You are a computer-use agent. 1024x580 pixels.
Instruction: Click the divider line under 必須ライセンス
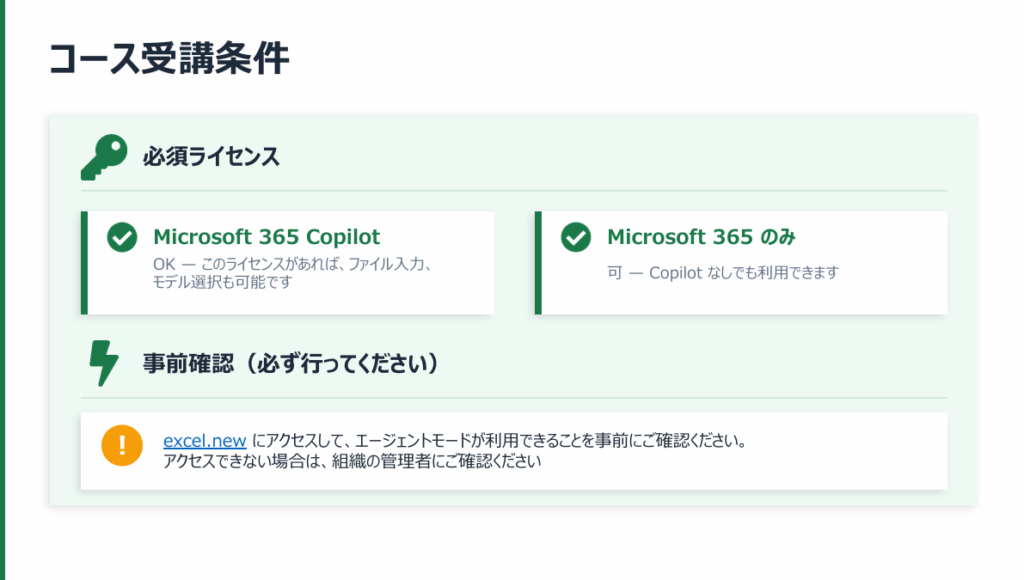pyautogui.click(x=513, y=190)
